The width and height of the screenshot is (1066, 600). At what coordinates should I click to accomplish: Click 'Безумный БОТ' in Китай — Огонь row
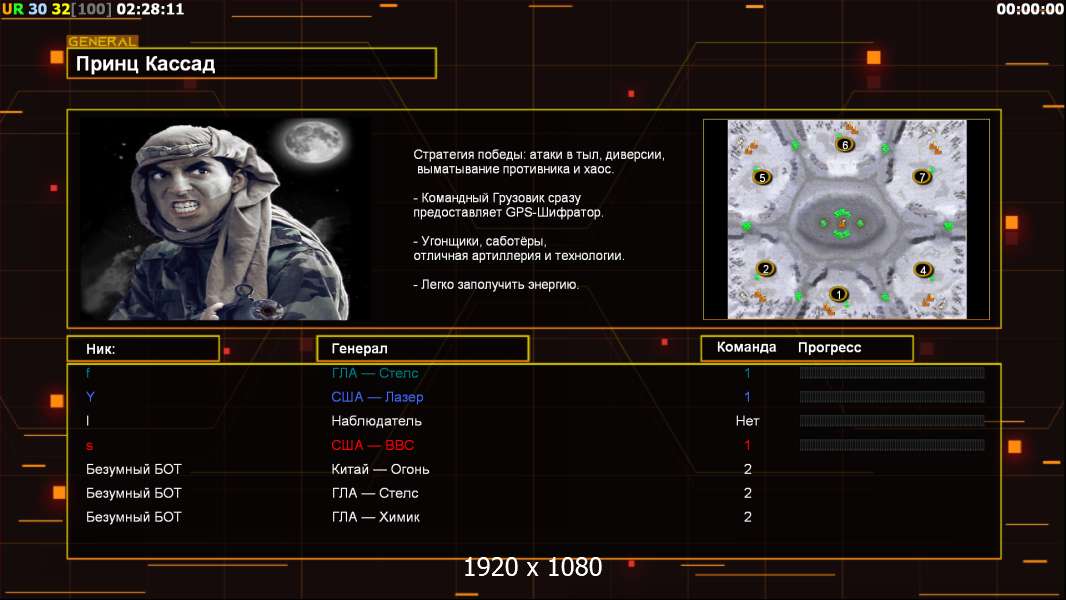tap(134, 469)
